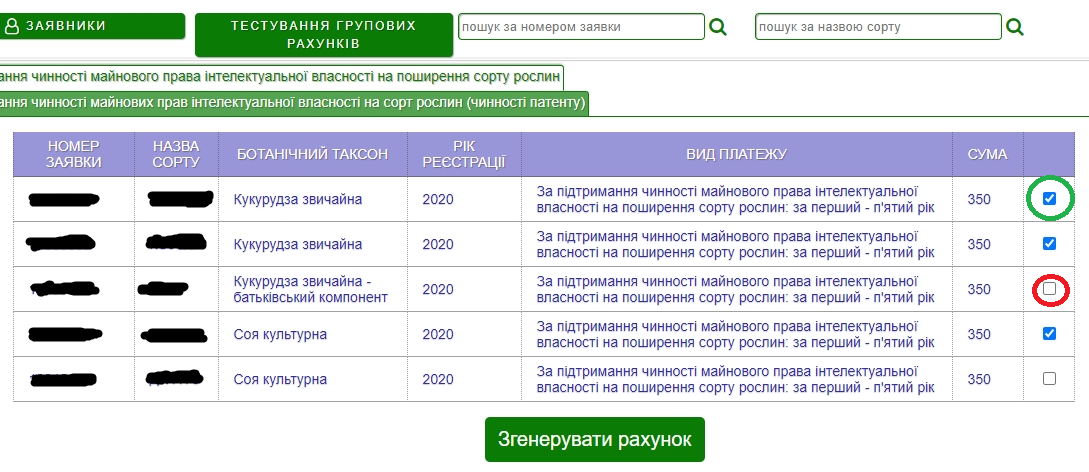
Task: Click the Ботанічний таксон column header
Action: pos(313,154)
